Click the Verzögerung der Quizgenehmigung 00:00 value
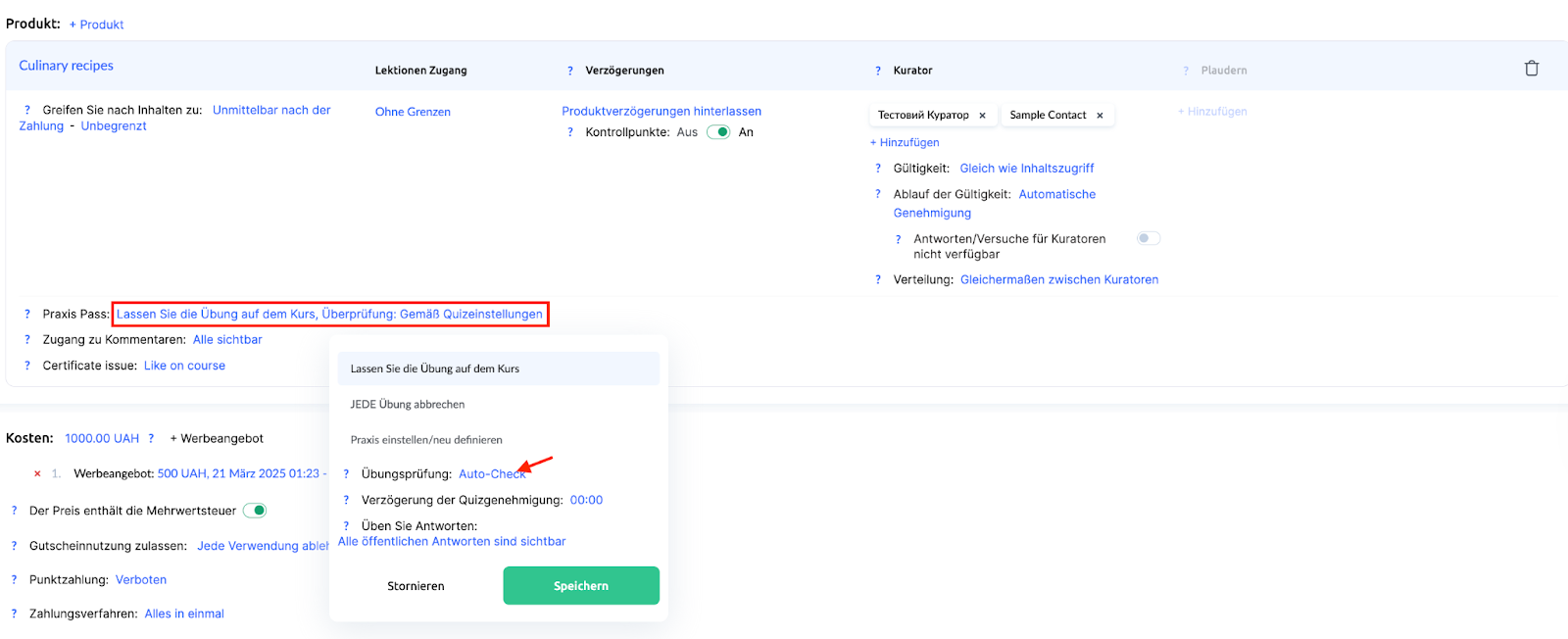This screenshot has height=639, width=1568. [586, 500]
